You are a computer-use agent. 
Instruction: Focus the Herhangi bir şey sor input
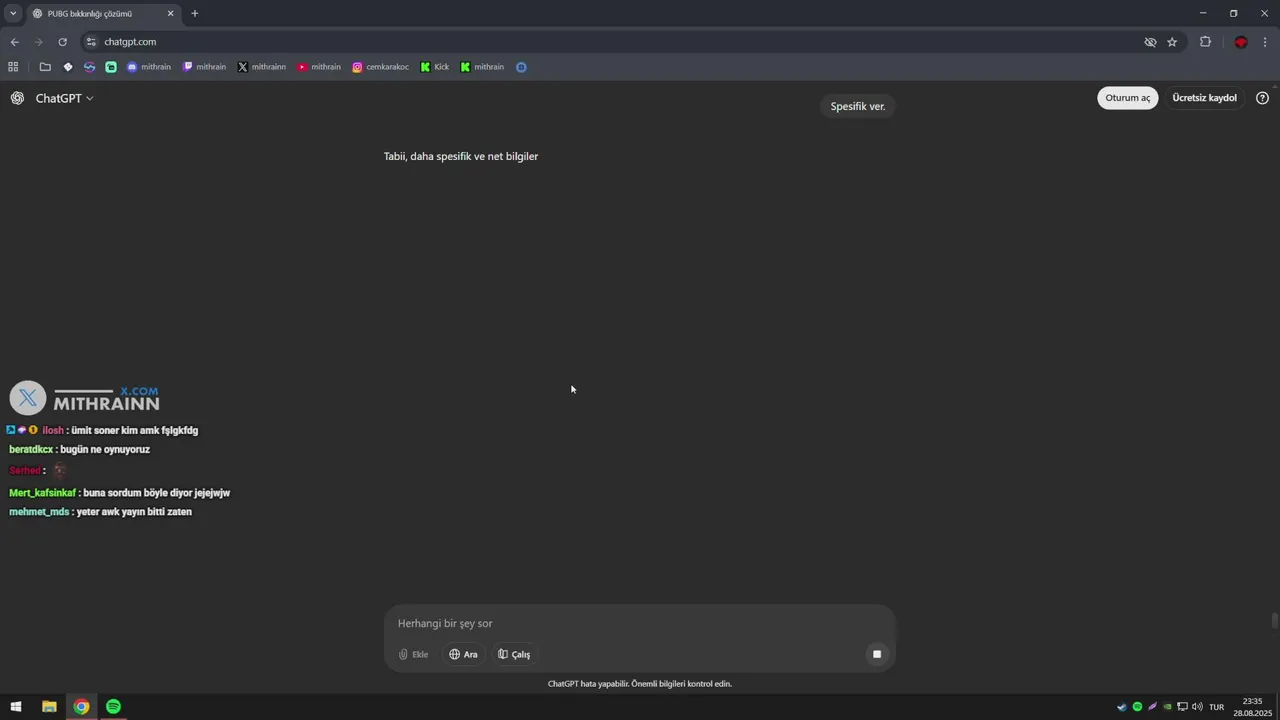(640, 623)
